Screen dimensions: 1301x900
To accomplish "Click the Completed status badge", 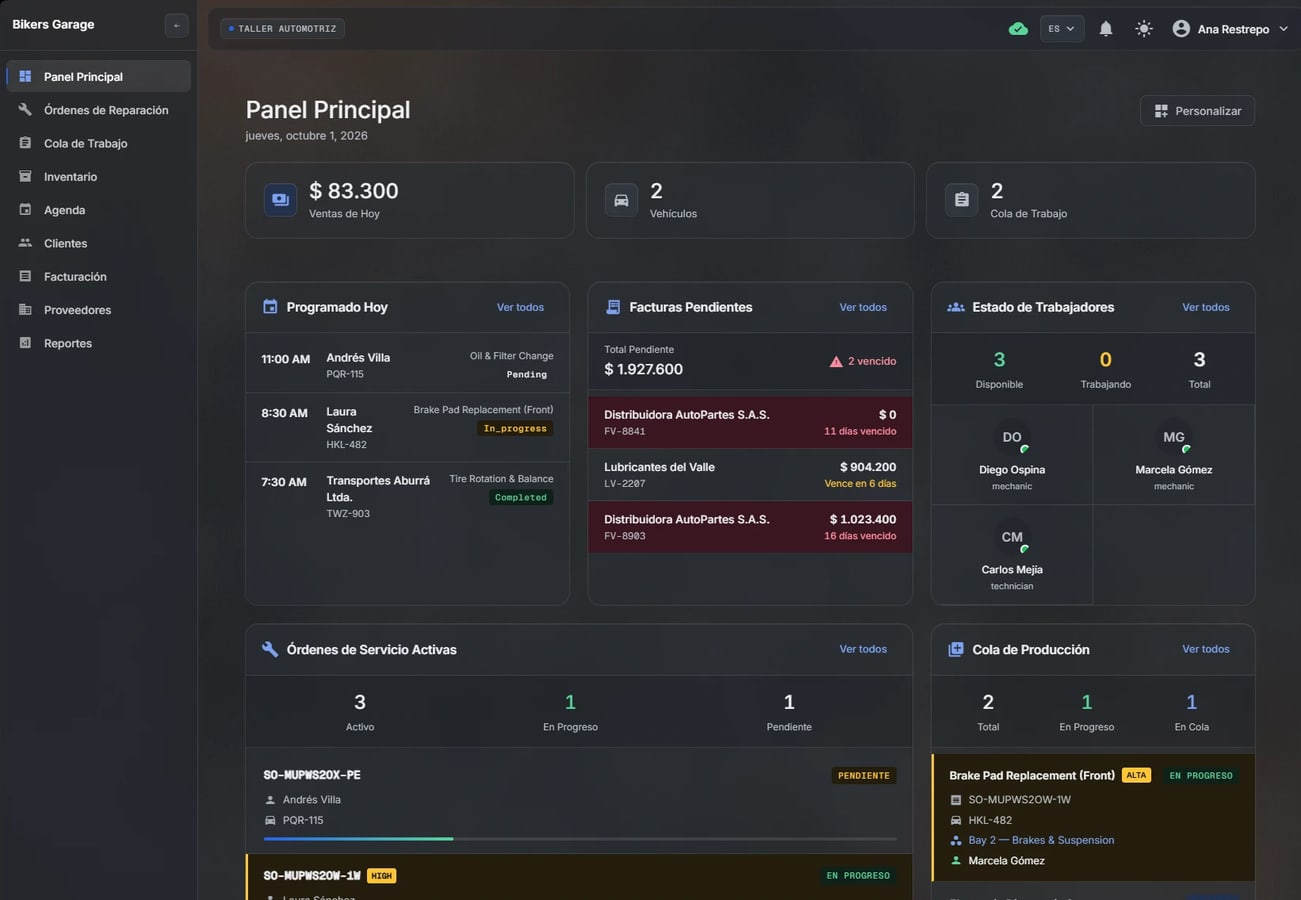I will [521, 497].
